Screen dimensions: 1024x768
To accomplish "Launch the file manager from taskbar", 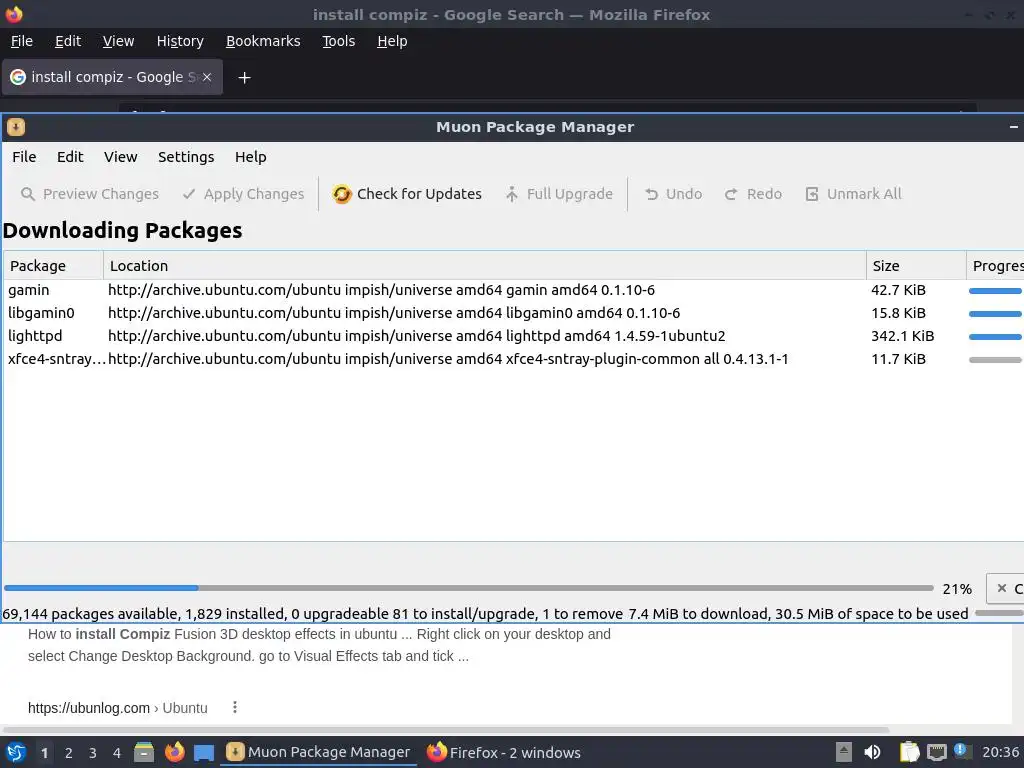I will point(144,752).
